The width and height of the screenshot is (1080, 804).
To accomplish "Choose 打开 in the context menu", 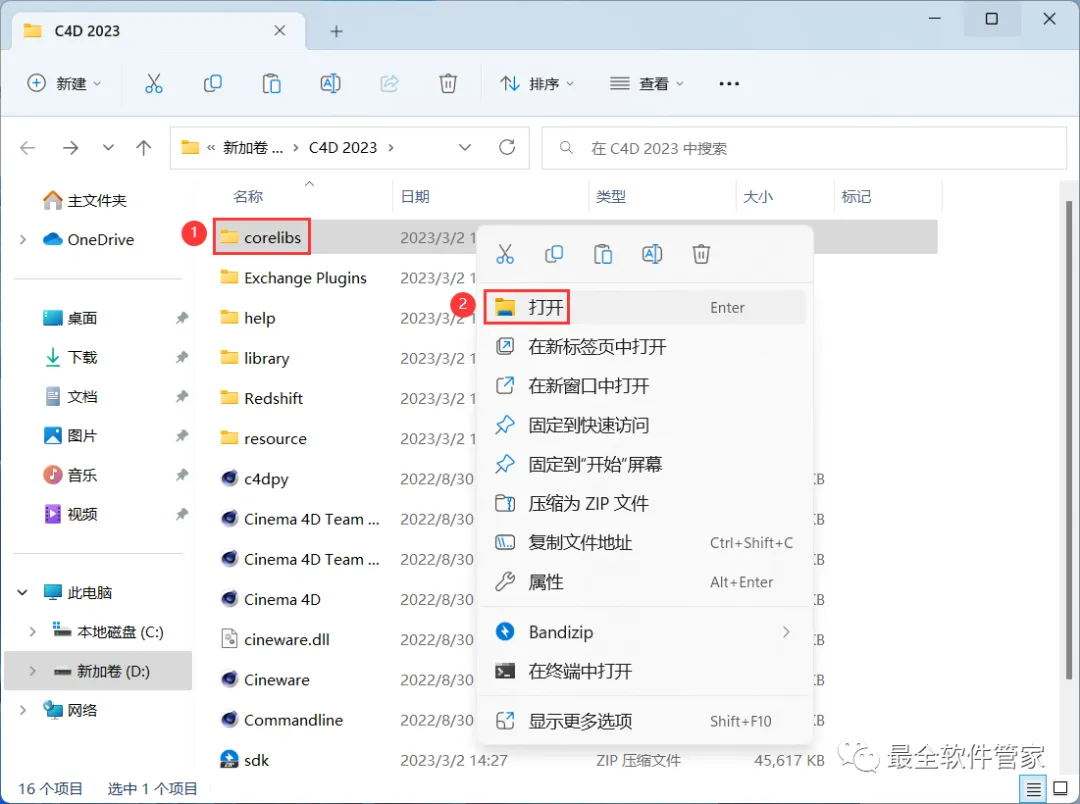I will pyautogui.click(x=645, y=307).
